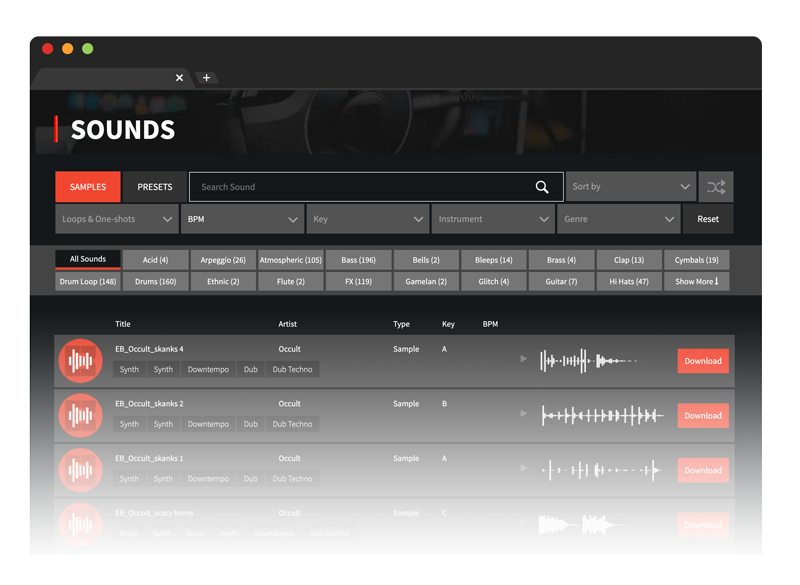The height and width of the screenshot is (585, 800).
Task: Filter by Glitch (4)
Action: coord(494,282)
